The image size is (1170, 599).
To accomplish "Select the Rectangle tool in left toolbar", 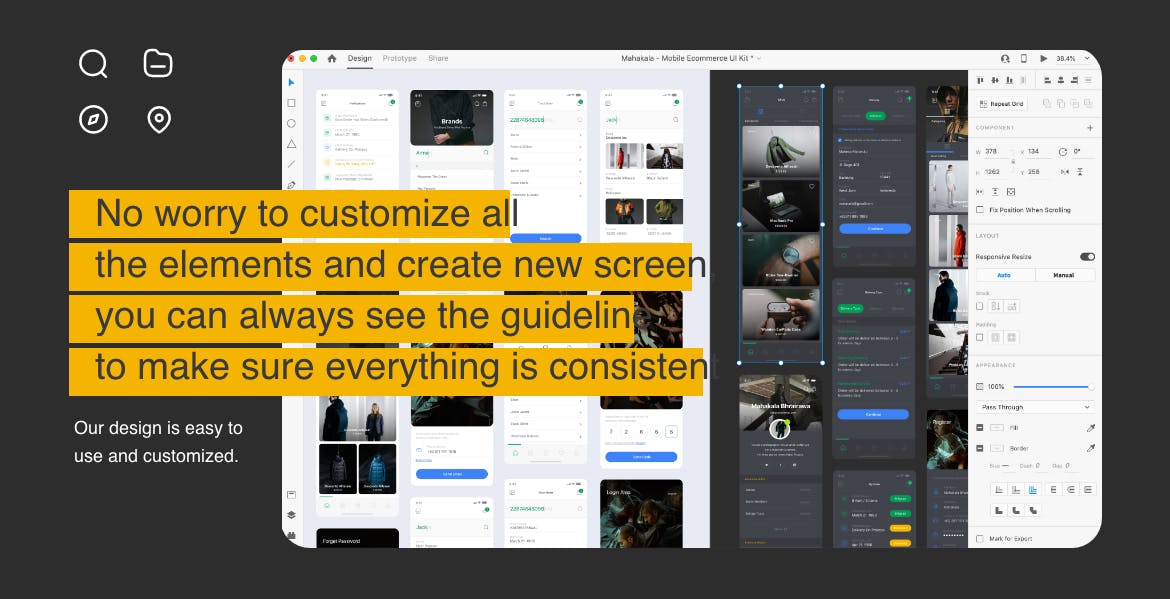I will (291, 103).
